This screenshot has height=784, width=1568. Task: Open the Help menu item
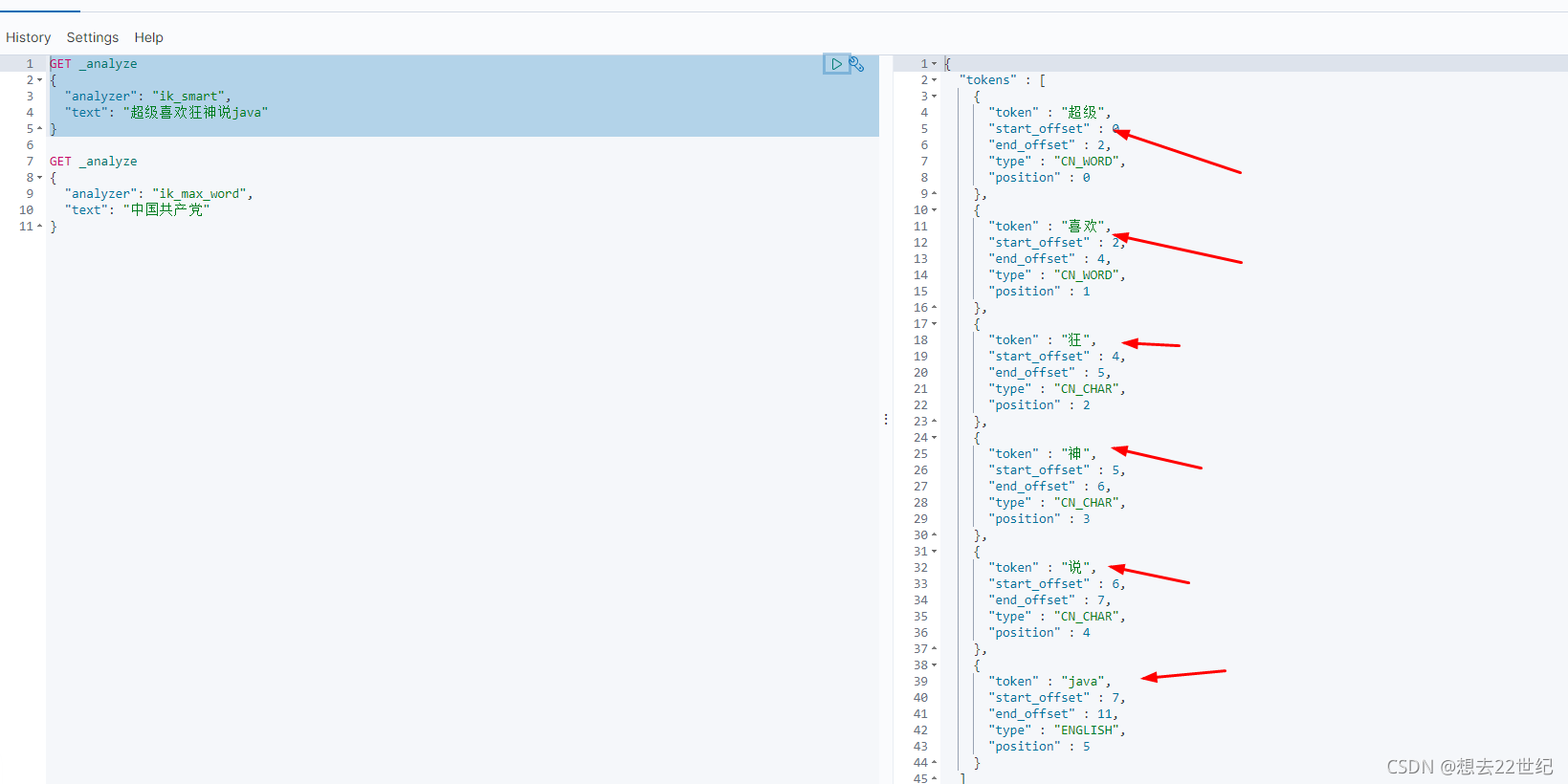(x=148, y=37)
